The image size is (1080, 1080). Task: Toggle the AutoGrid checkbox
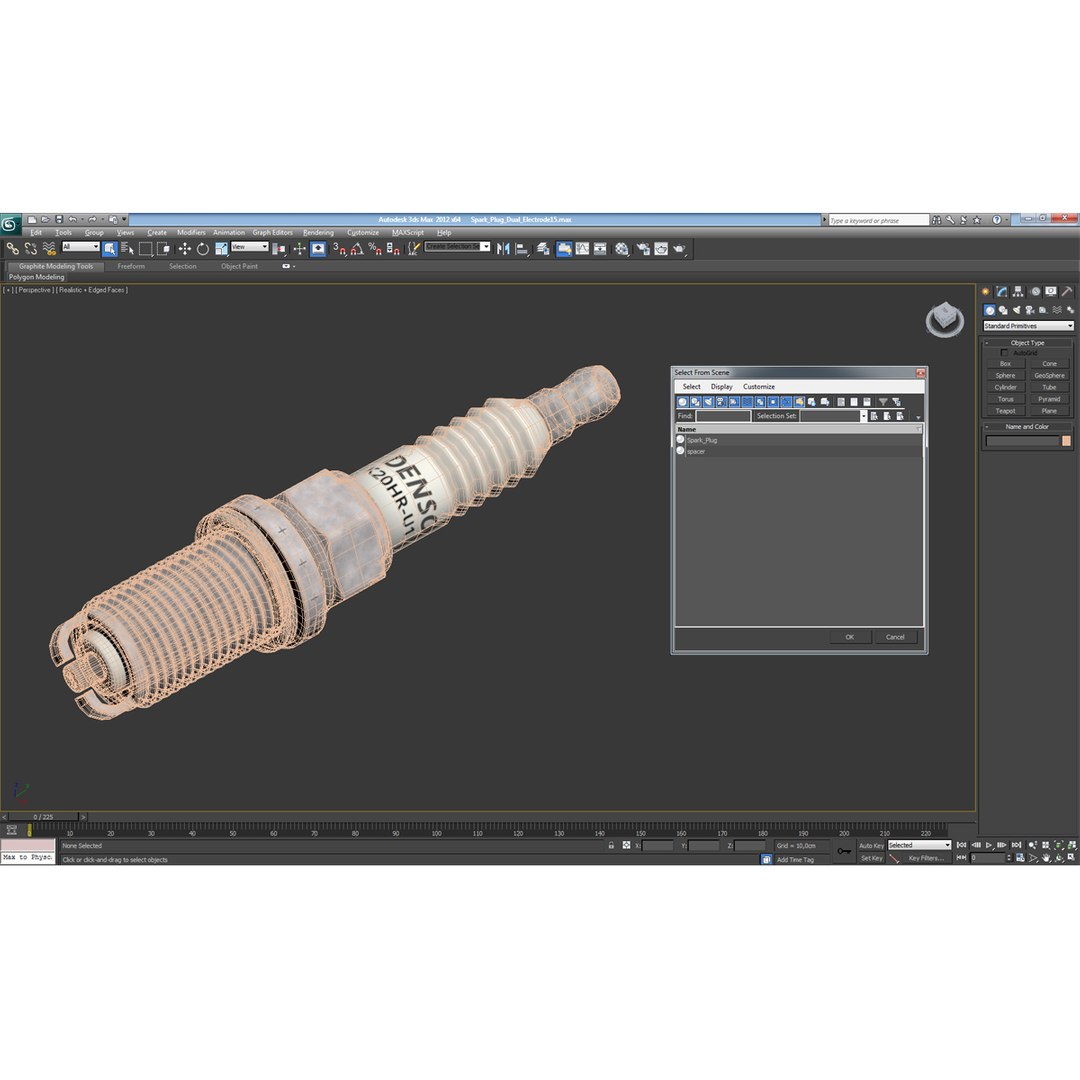tap(1004, 353)
